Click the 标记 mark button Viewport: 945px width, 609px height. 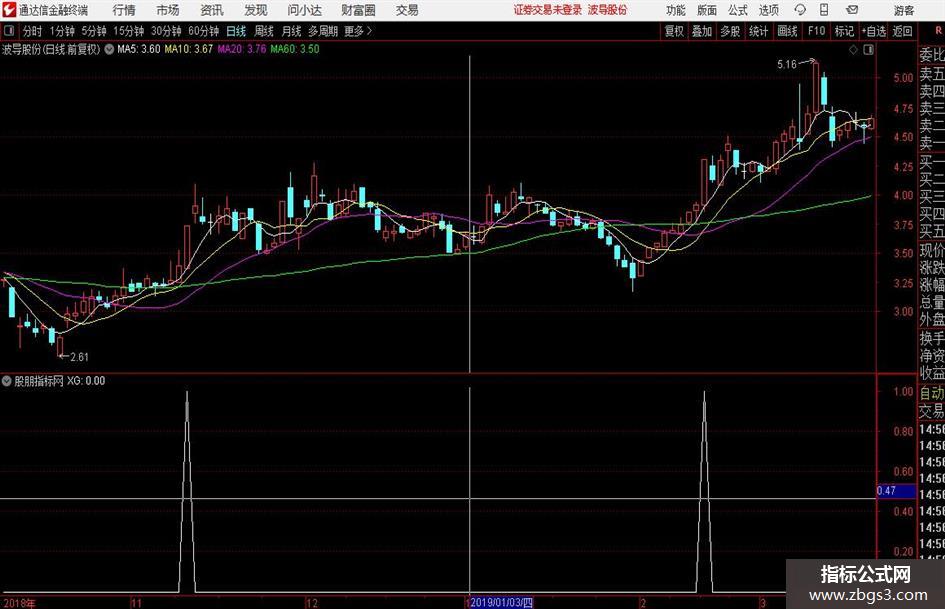[x=844, y=31]
